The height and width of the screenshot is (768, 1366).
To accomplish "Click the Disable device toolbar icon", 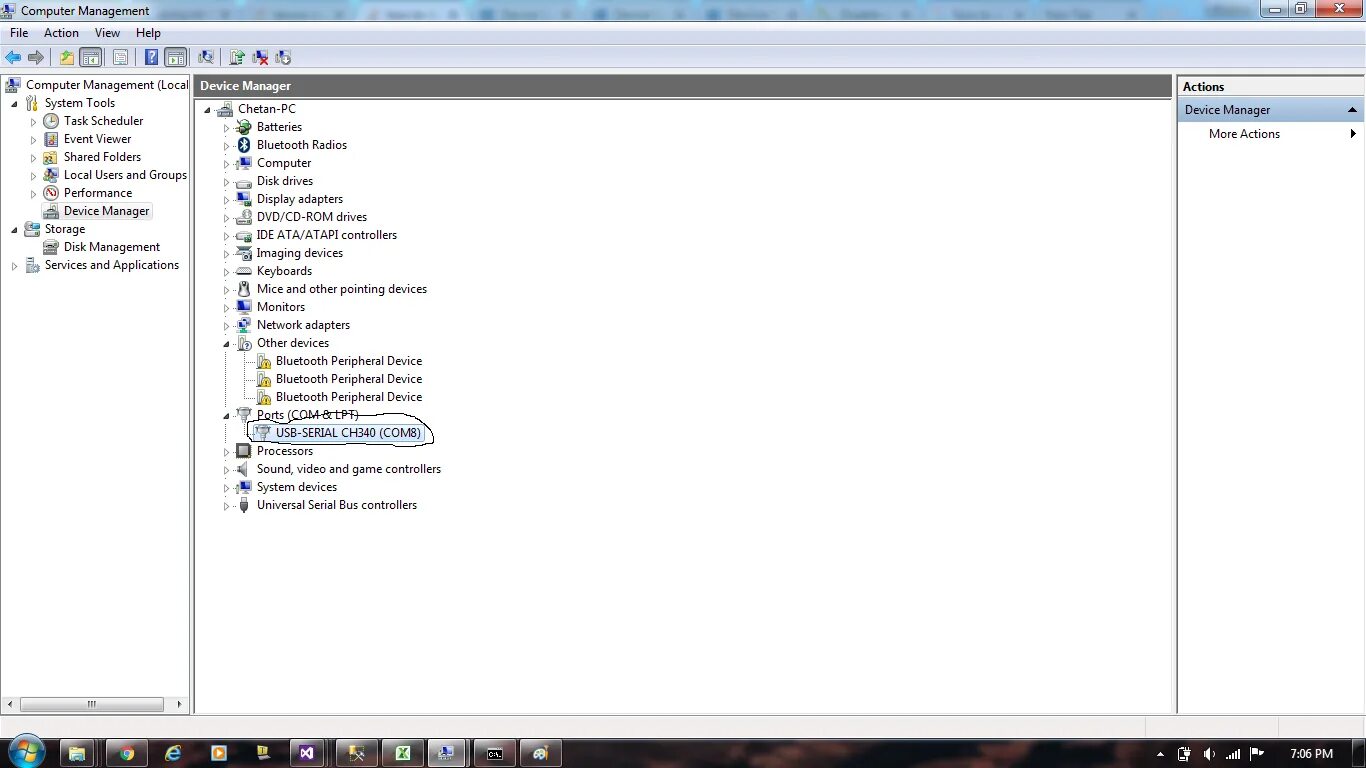I will (283, 58).
